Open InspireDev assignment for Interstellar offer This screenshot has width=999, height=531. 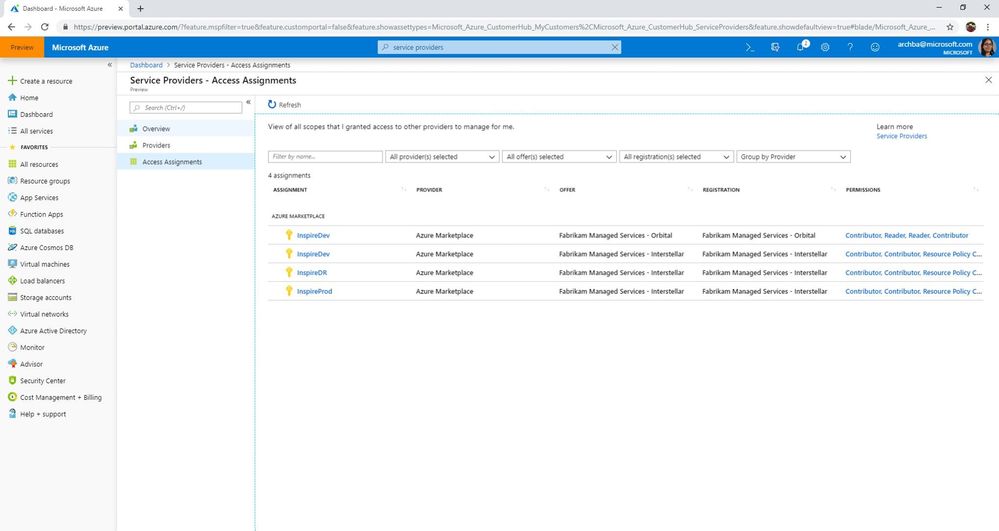coord(313,254)
